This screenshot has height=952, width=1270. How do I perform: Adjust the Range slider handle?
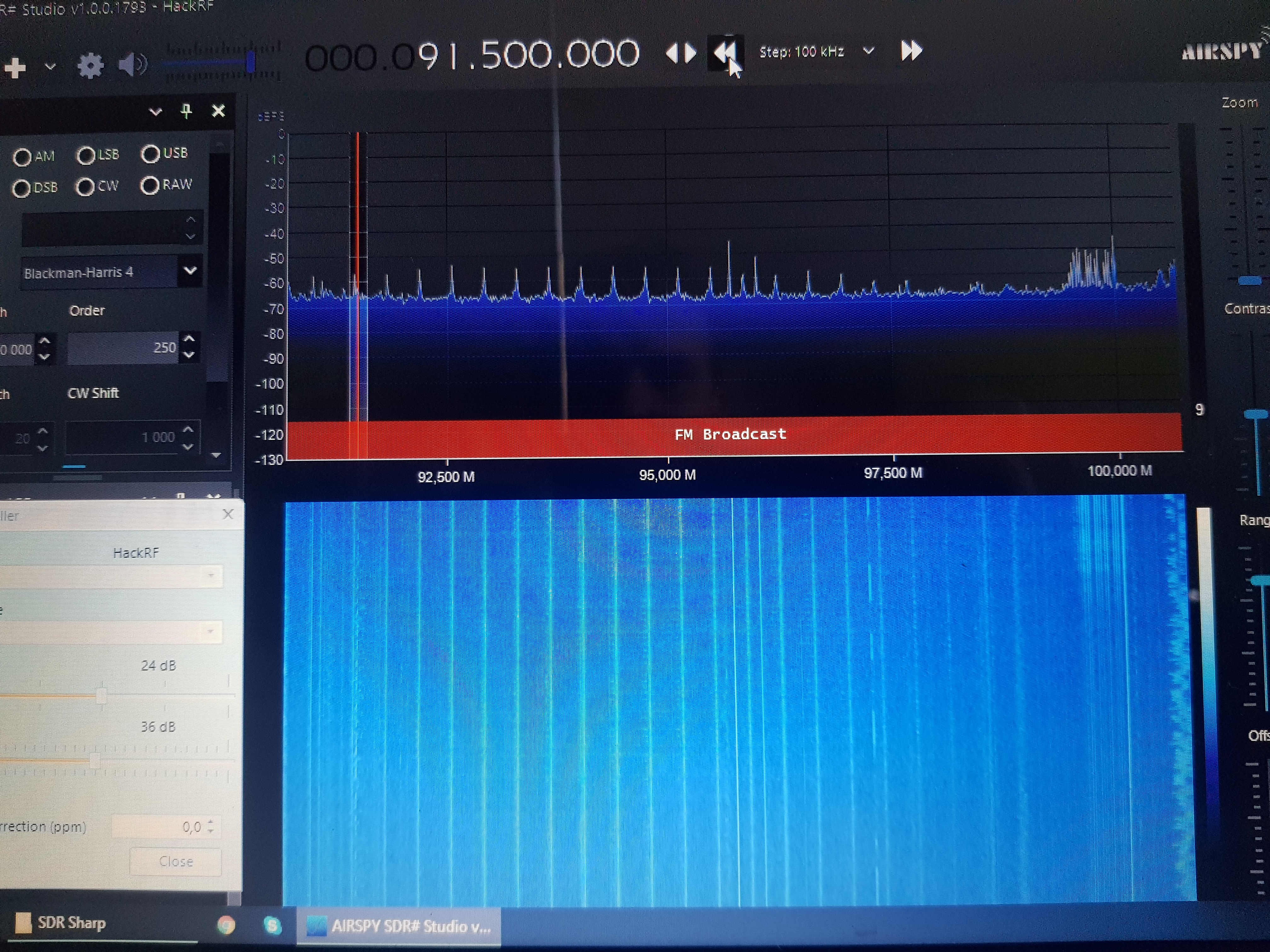click(1261, 581)
